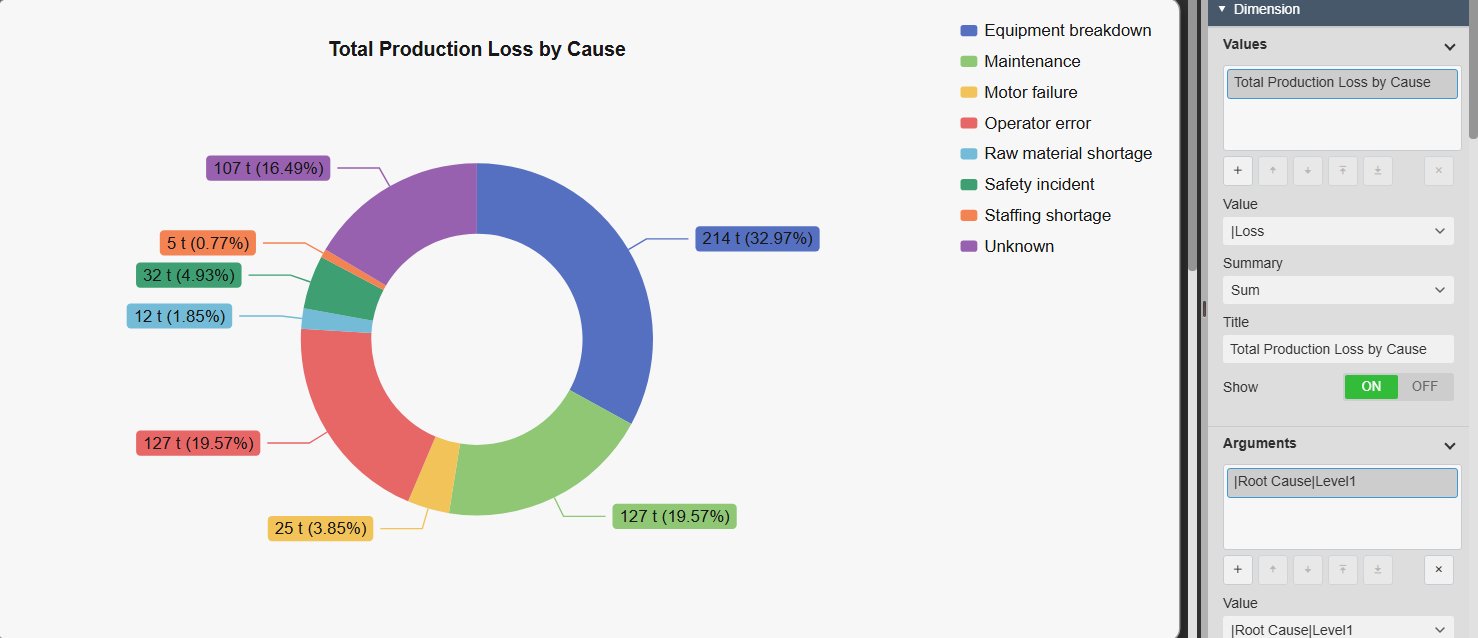Click the 214 t (32.97%) label
Screen dimensions: 1478x638
757,239
